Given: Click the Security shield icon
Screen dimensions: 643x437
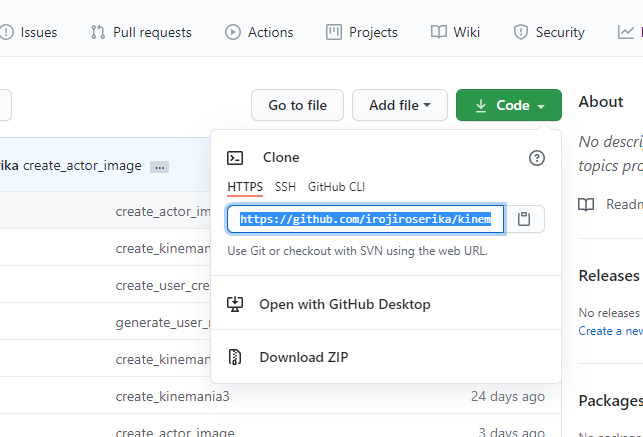Looking at the screenshot, I should point(521,32).
